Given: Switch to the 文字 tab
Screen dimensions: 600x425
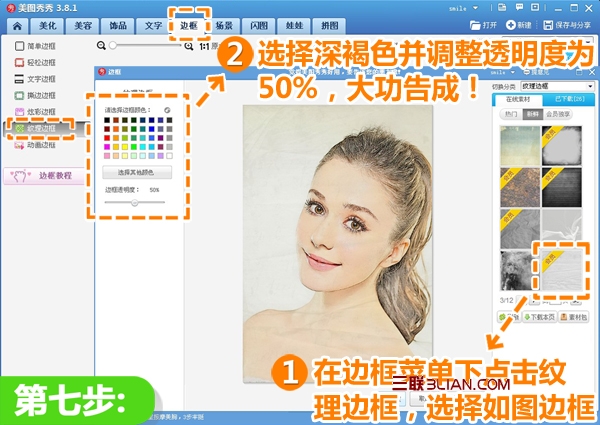Looking at the screenshot, I should (x=153, y=26).
